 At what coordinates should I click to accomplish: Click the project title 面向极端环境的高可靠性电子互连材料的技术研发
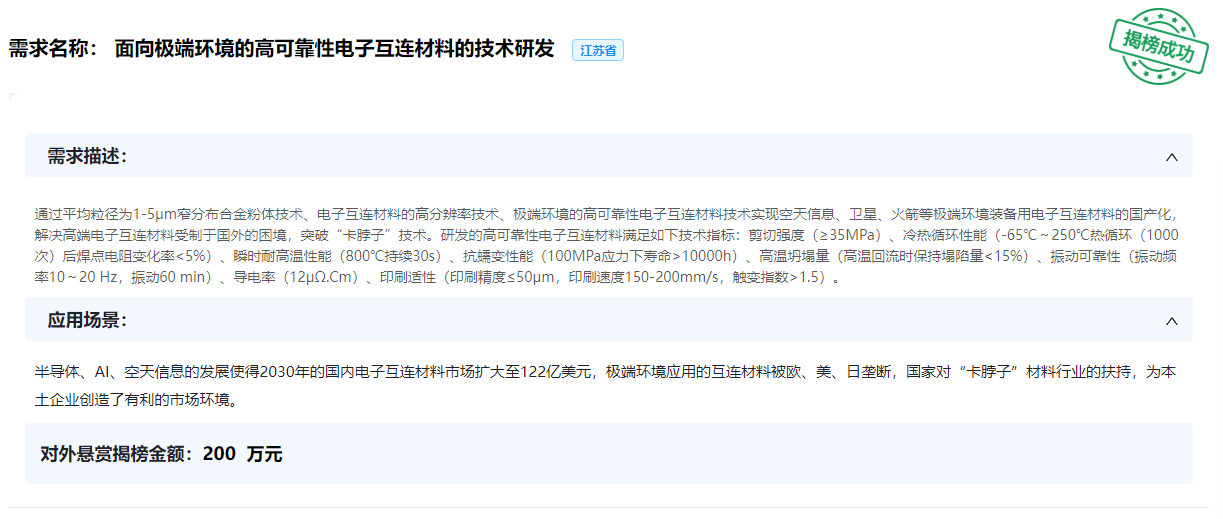pyautogui.click(x=334, y=49)
